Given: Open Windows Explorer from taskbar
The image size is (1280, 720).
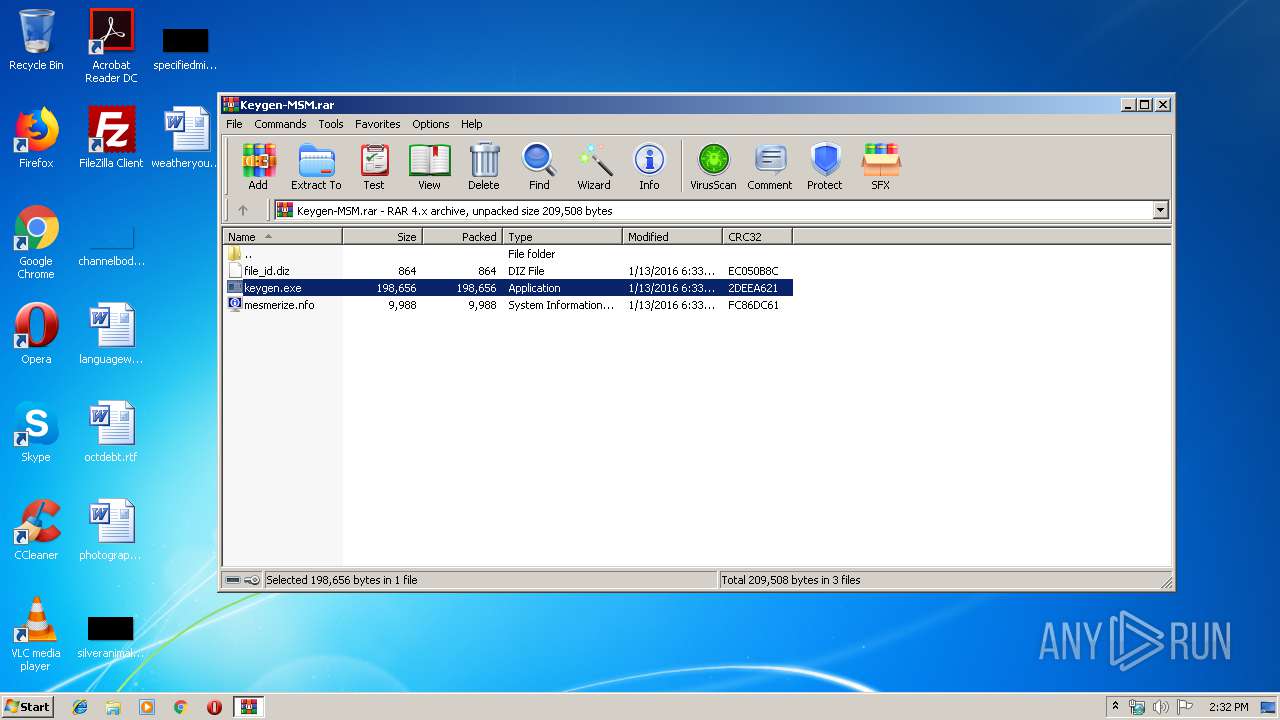Looking at the screenshot, I should point(113,707).
